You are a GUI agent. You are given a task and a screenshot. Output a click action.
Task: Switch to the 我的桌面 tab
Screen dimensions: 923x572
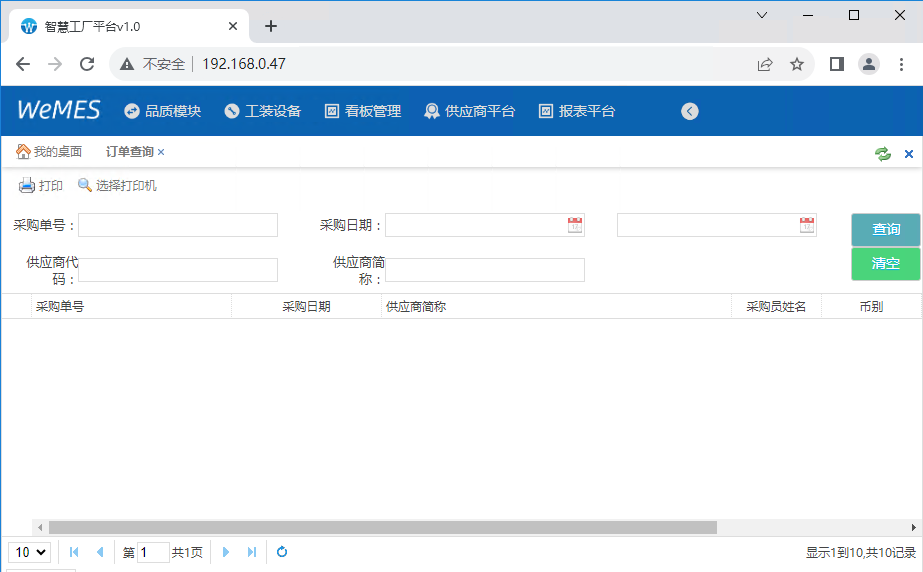(49, 152)
